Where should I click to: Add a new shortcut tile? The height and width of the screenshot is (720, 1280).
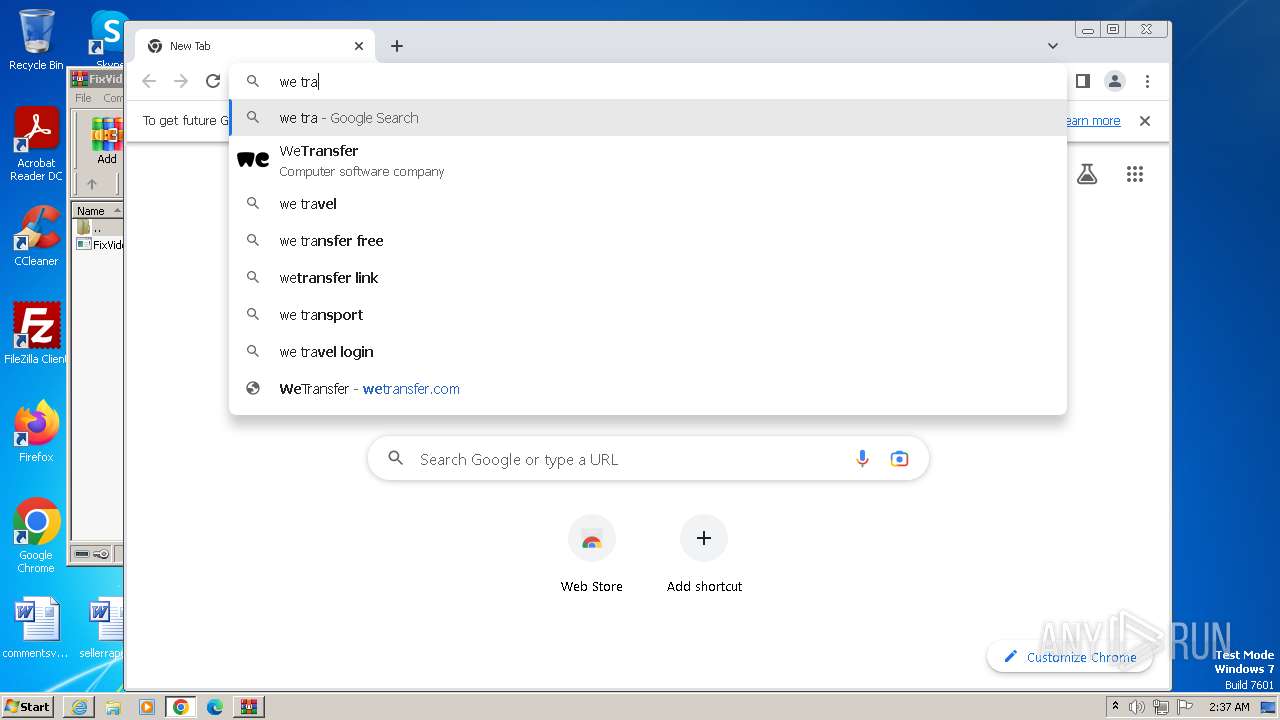(704, 555)
